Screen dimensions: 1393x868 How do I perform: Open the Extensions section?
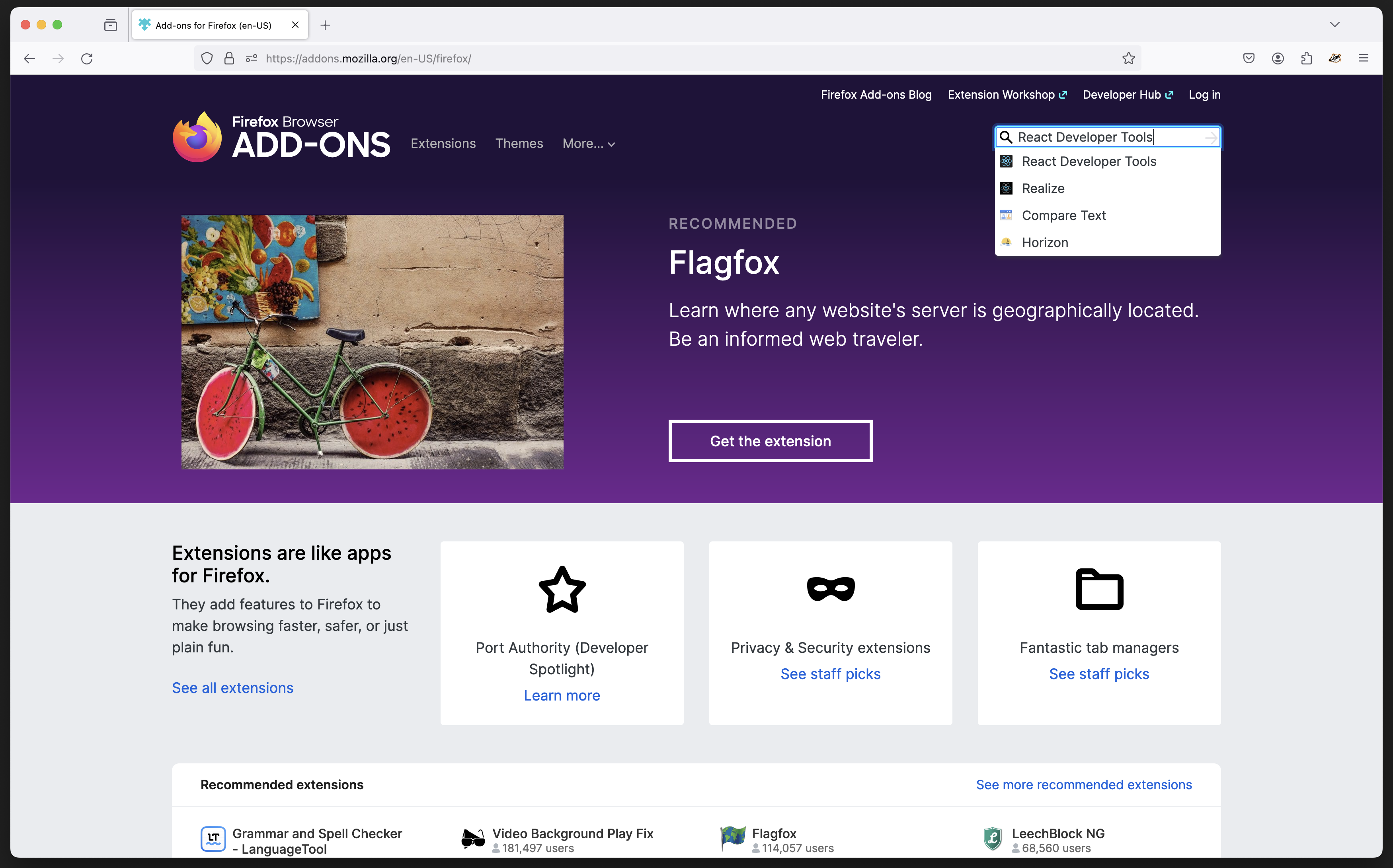(x=443, y=144)
